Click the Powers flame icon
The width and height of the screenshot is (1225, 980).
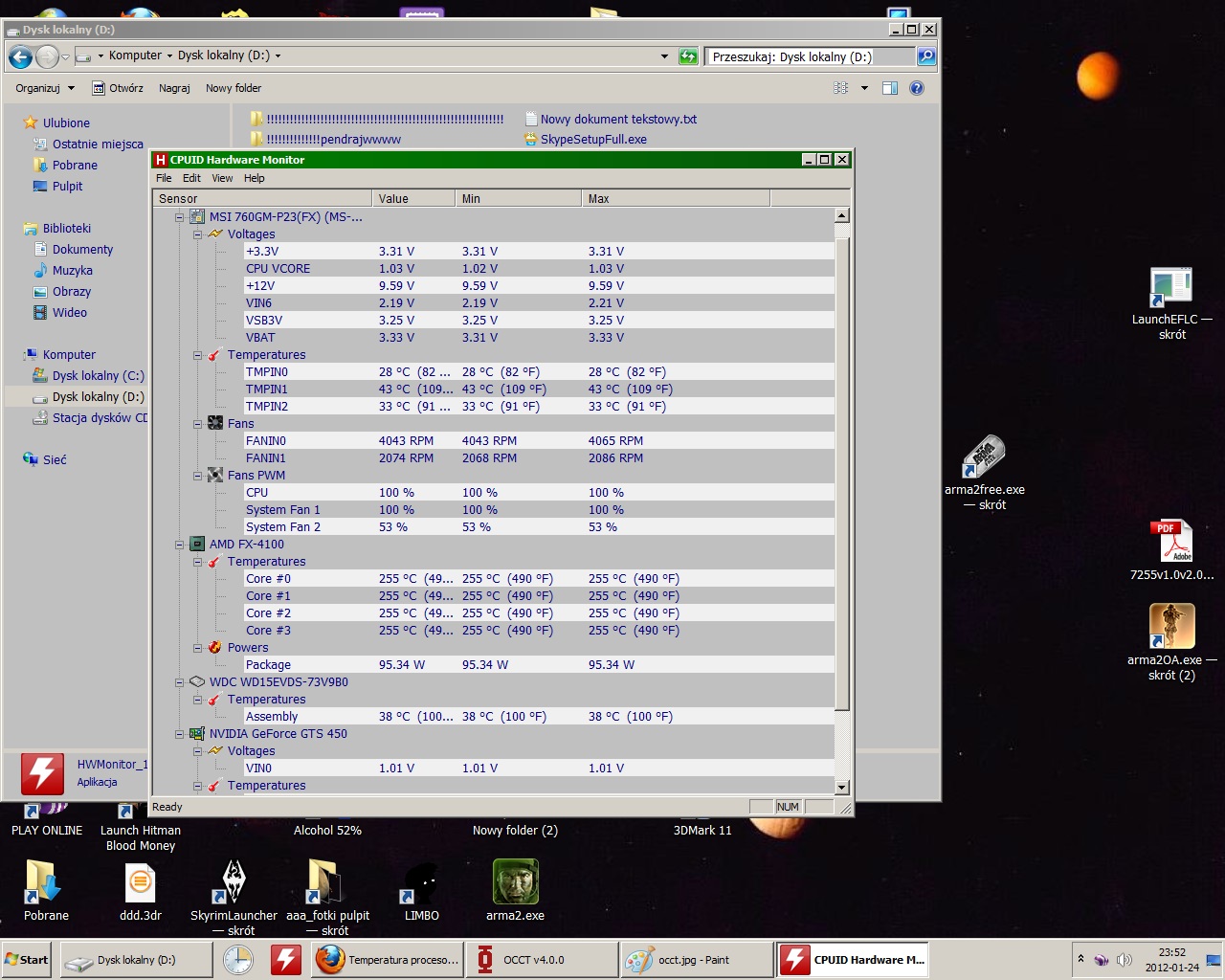tap(215, 648)
